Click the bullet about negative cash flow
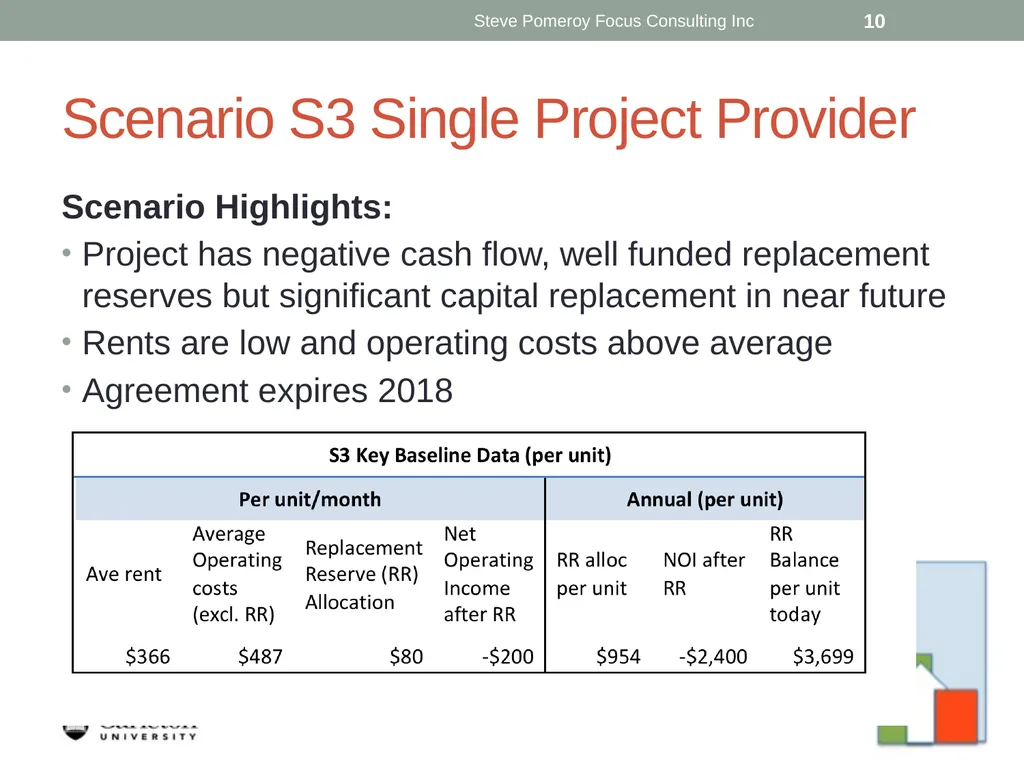This screenshot has width=1024, height=768. (513, 275)
